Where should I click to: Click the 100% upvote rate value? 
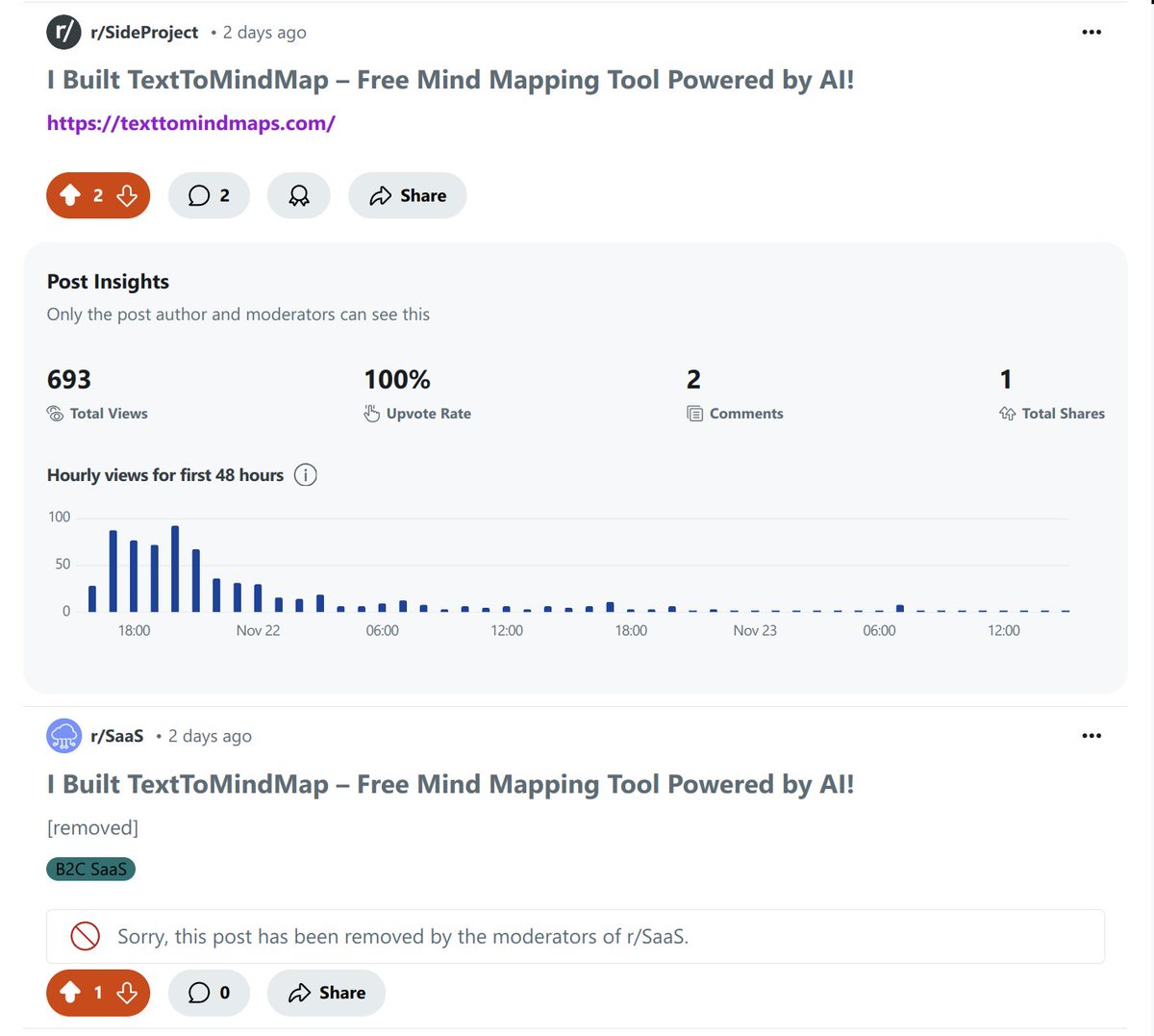point(397,379)
